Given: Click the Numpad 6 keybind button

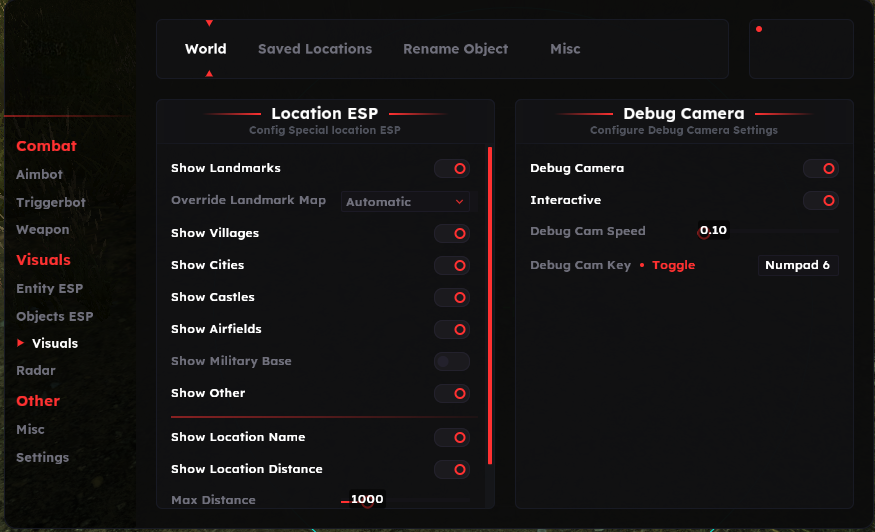Looking at the screenshot, I should coord(797,265).
